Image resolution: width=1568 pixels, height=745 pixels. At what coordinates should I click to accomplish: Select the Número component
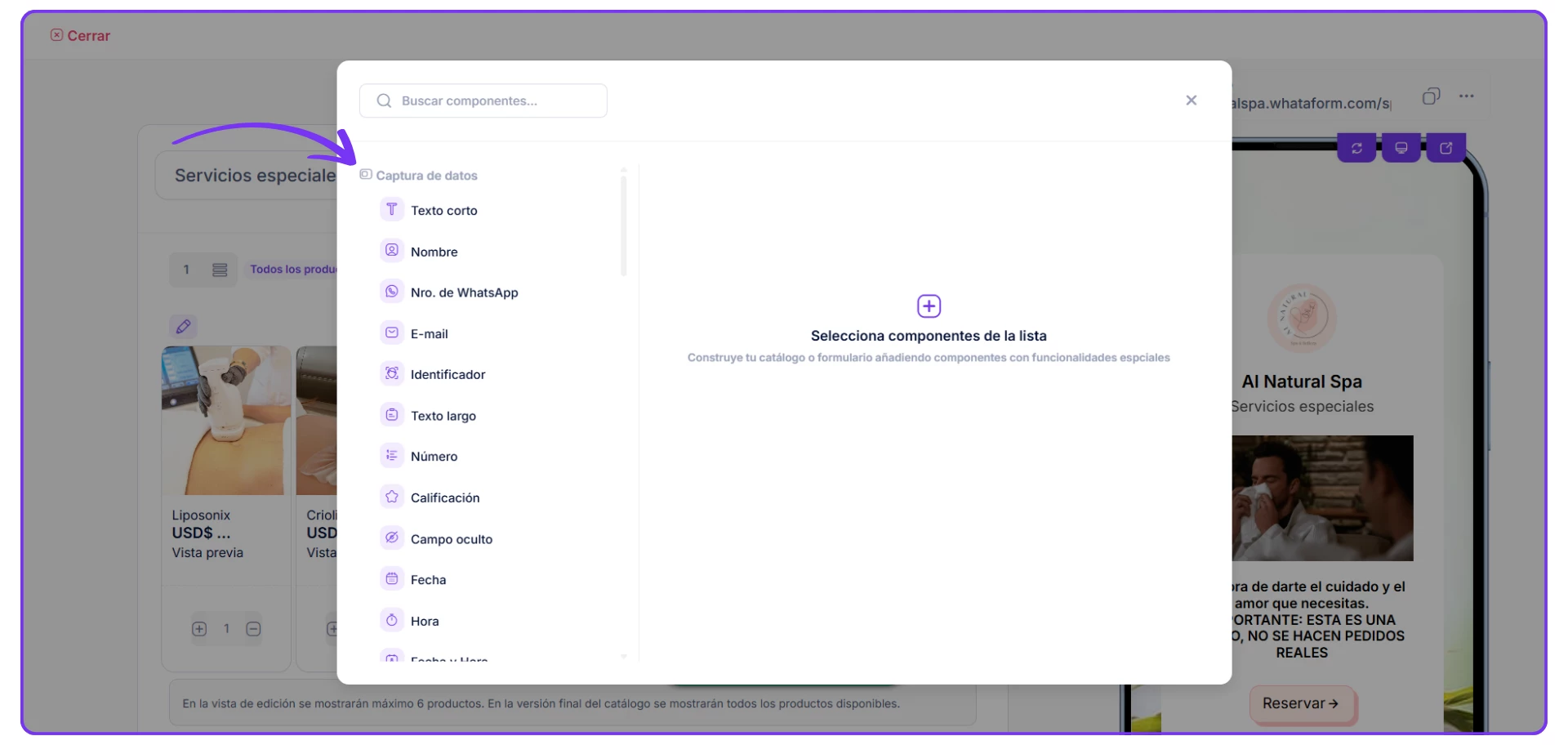pos(434,457)
